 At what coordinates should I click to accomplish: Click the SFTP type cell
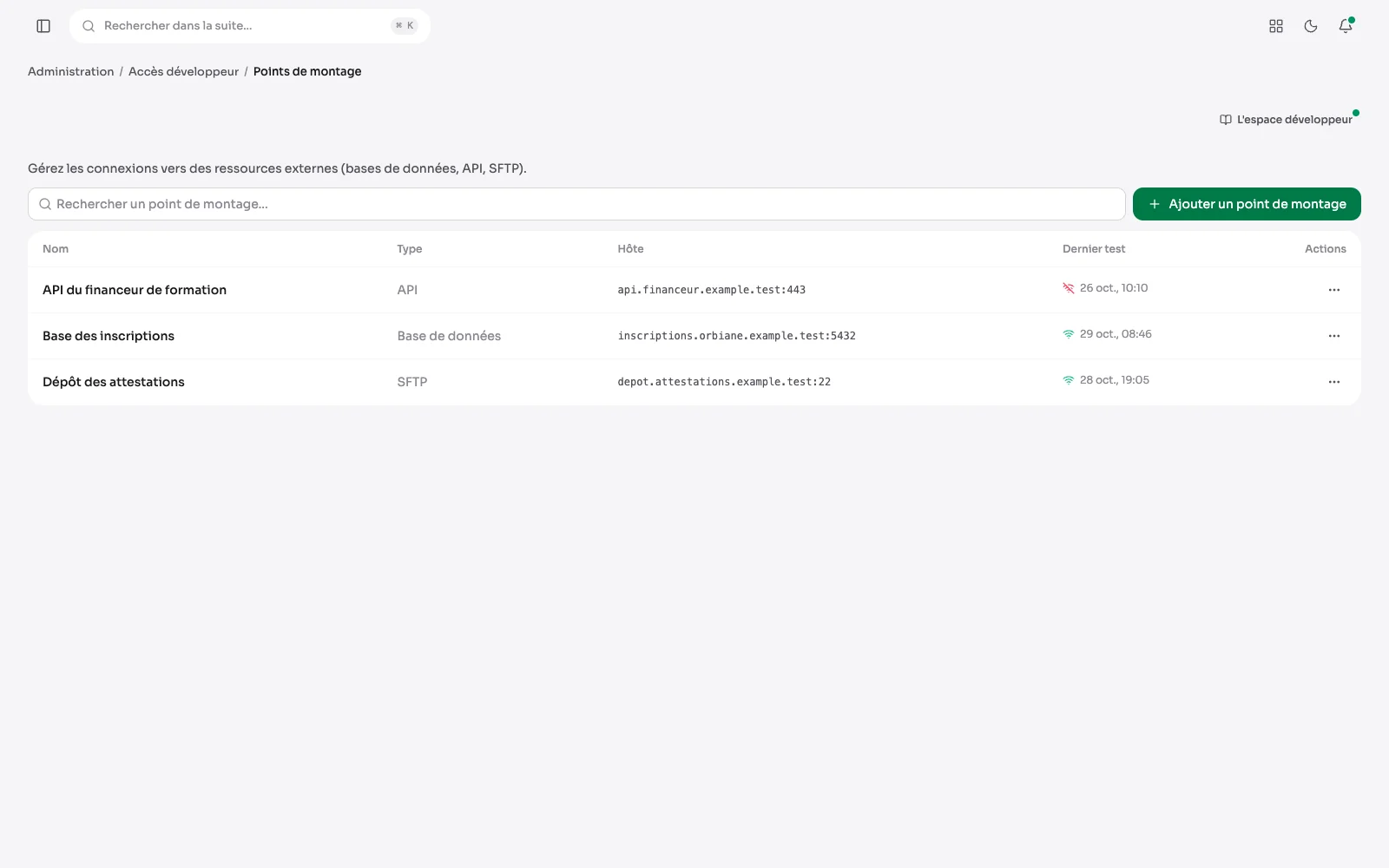[x=412, y=382]
